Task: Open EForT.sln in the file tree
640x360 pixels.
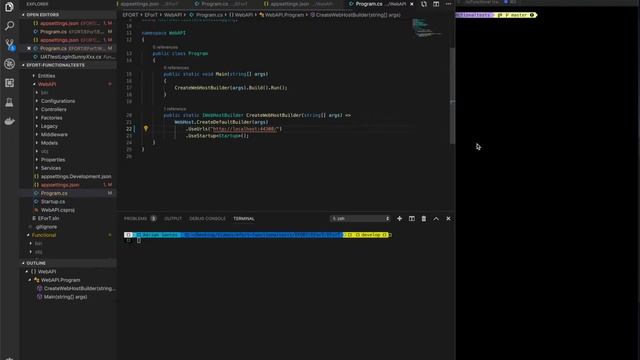Action: click(x=48, y=218)
